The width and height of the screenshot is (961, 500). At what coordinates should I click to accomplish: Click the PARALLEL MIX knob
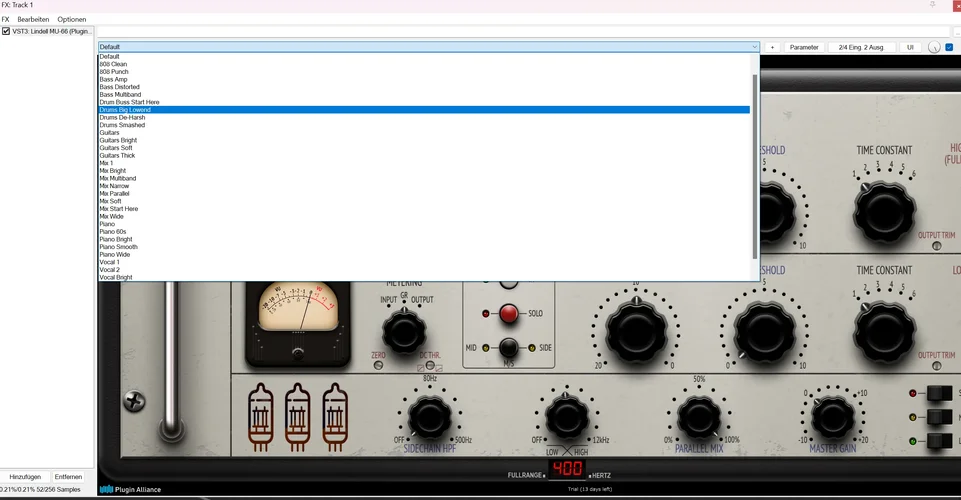(x=699, y=418)
